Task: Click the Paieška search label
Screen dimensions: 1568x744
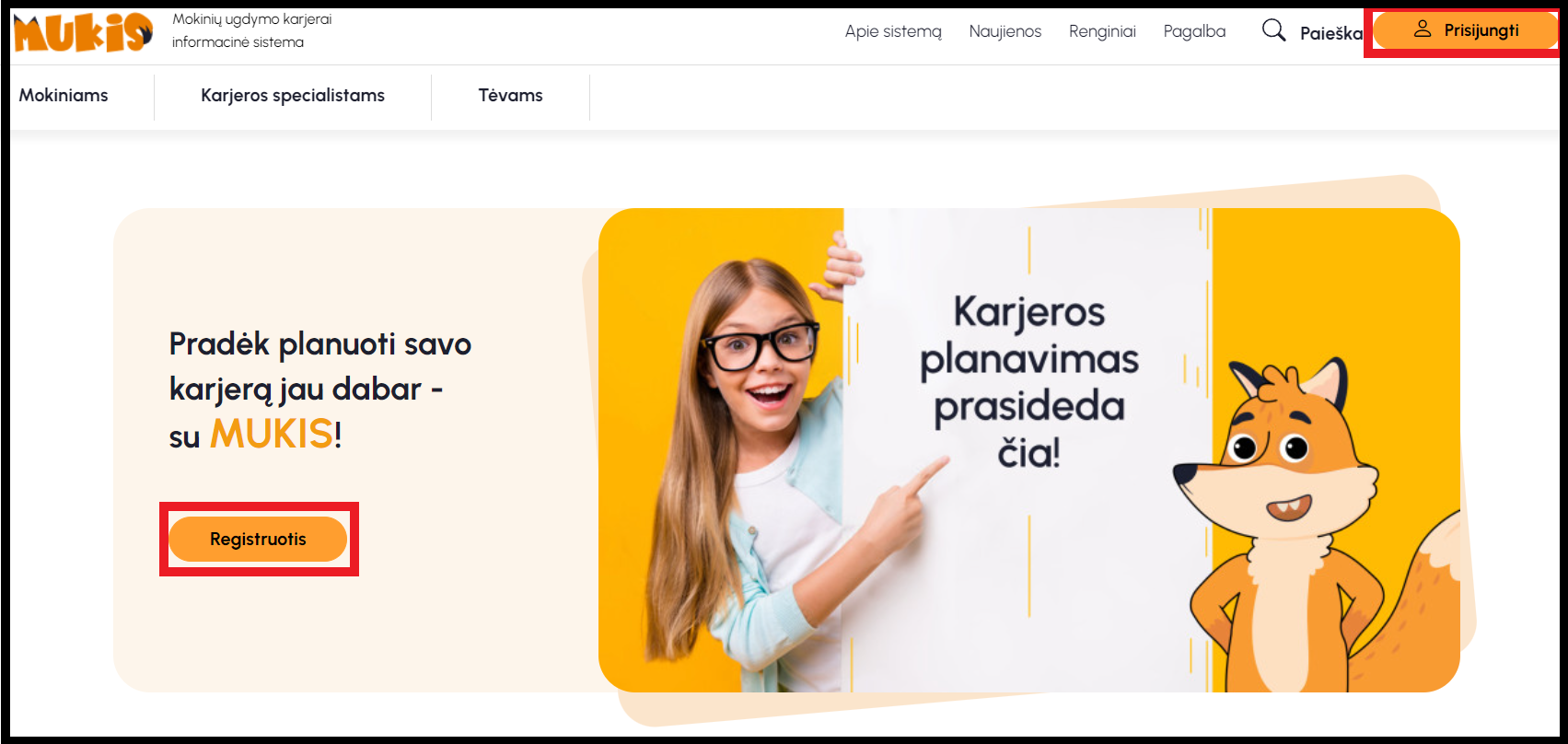Action: 1331,33
